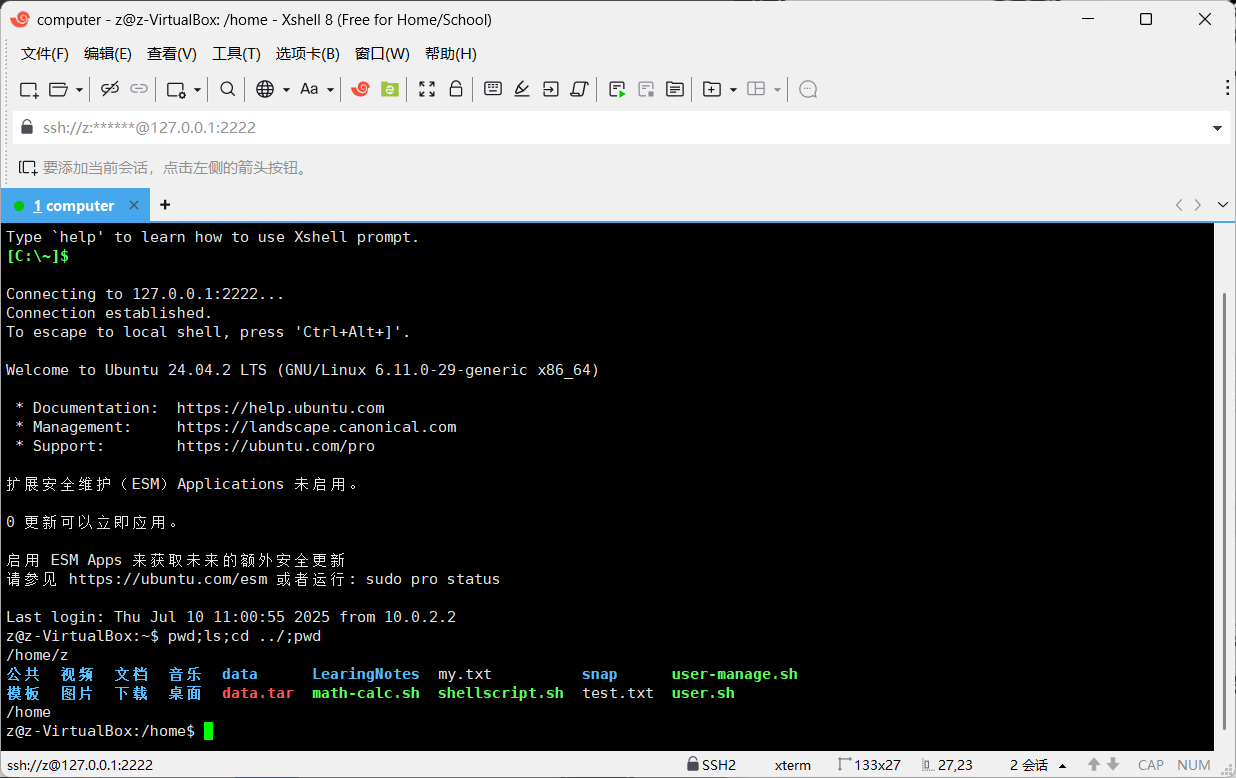
Task: Open the 编辑(E) menu
Action: pos(108,53)
